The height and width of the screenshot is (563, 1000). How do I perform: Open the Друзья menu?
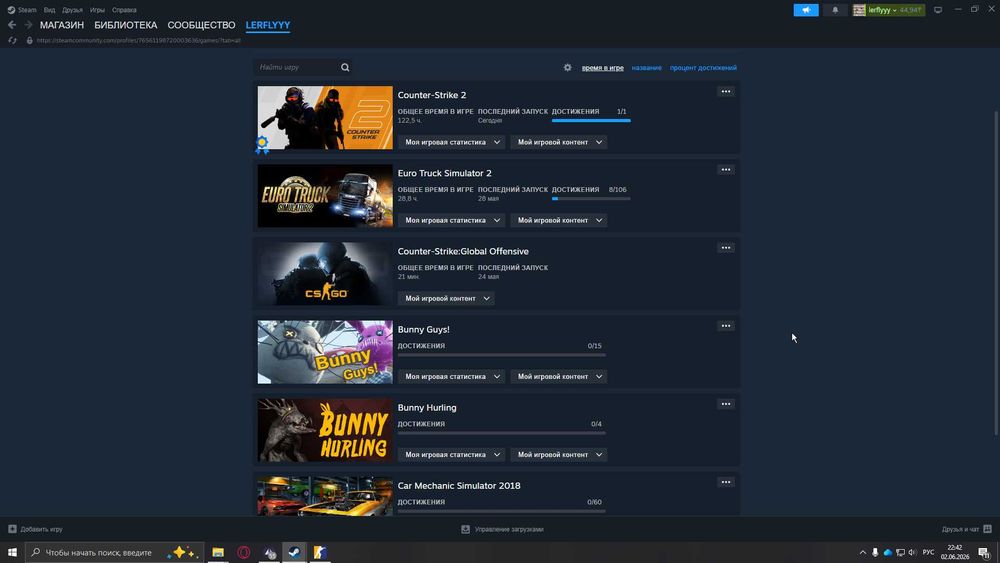click(x=72, y=10)
